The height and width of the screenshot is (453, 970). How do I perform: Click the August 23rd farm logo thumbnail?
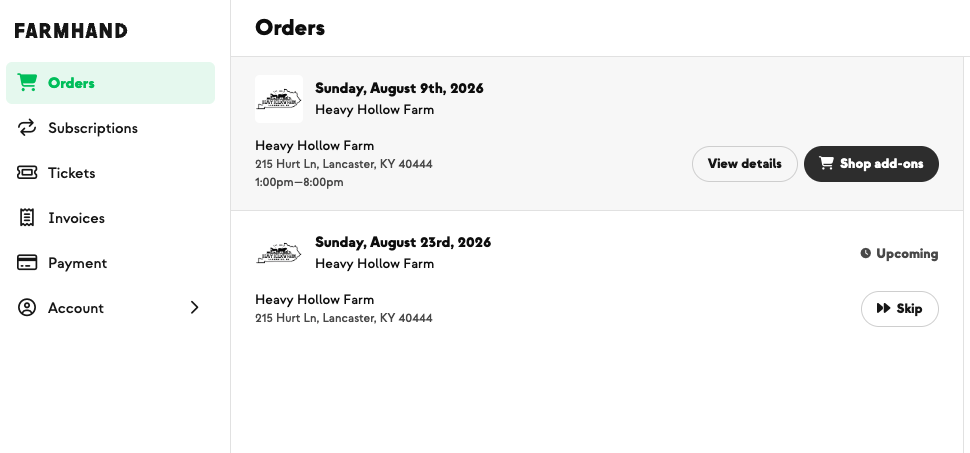click(279, 253)
